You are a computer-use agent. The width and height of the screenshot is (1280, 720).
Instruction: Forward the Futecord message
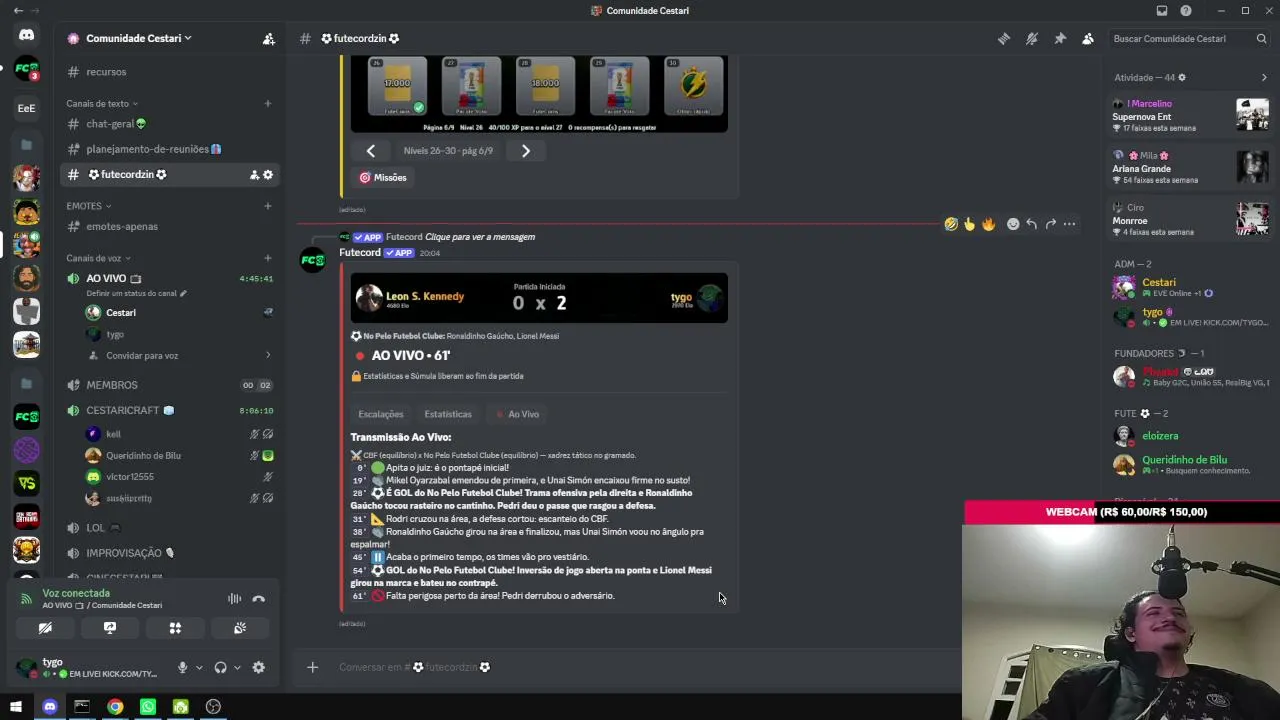[1051, 224]
